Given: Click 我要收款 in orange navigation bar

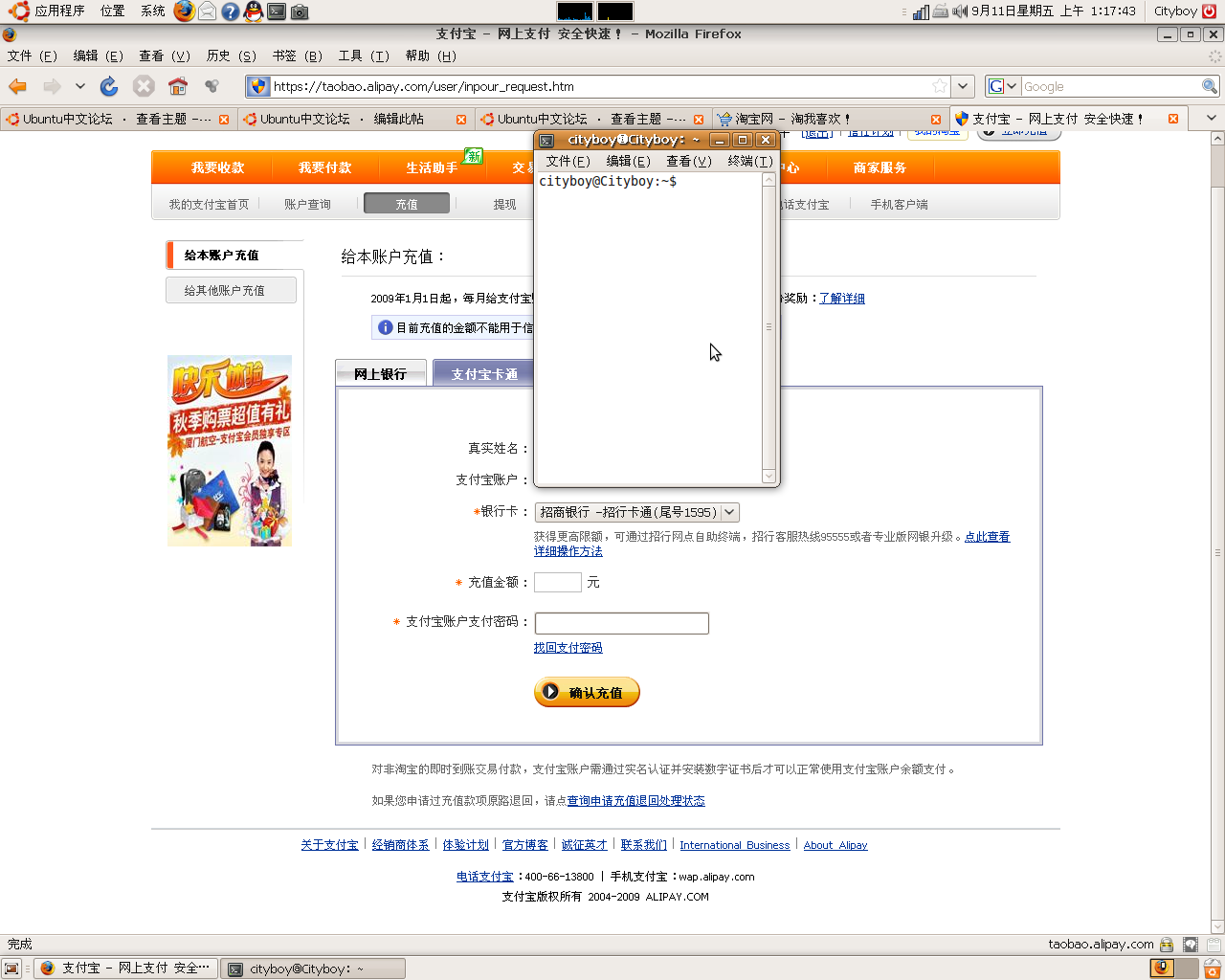Looking at the screenshot, I should pos(217,167).
